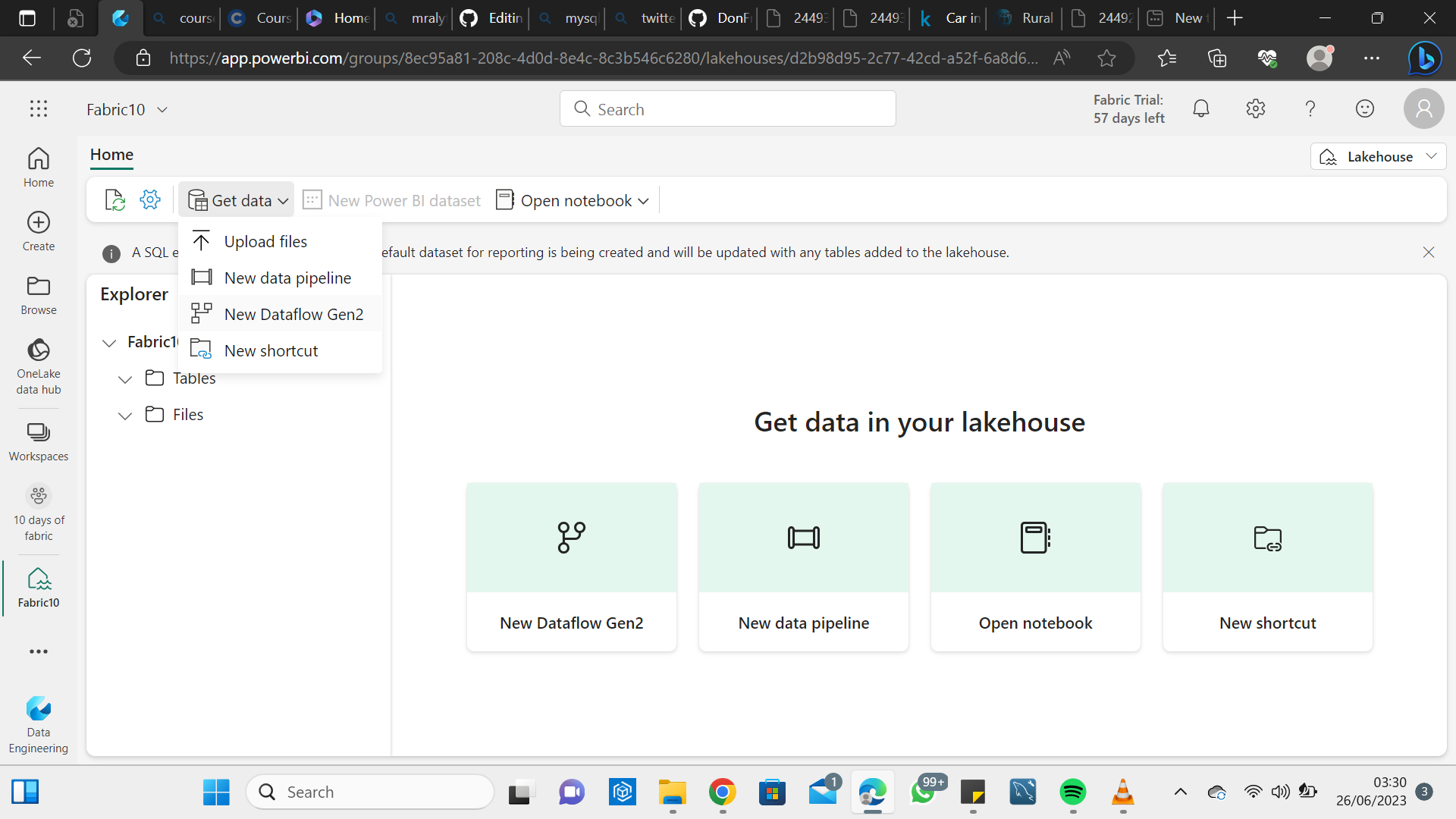Click the New shortcut card
The image size is (1456, 819).
click(x=1267, y=567)
